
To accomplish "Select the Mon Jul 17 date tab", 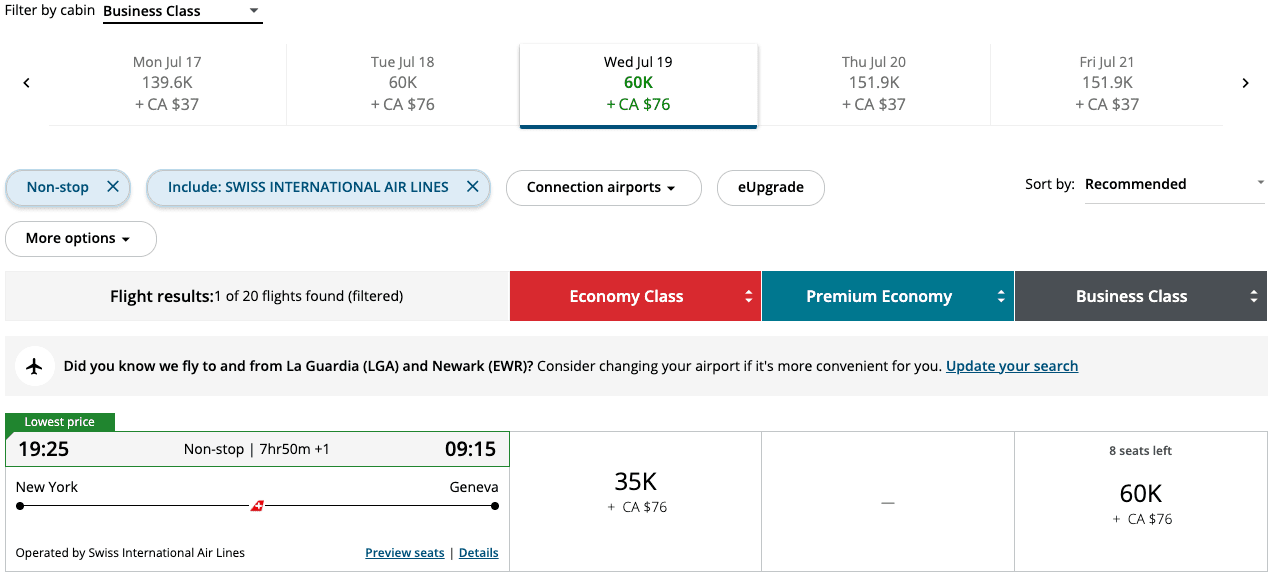I will click(167, 83).
